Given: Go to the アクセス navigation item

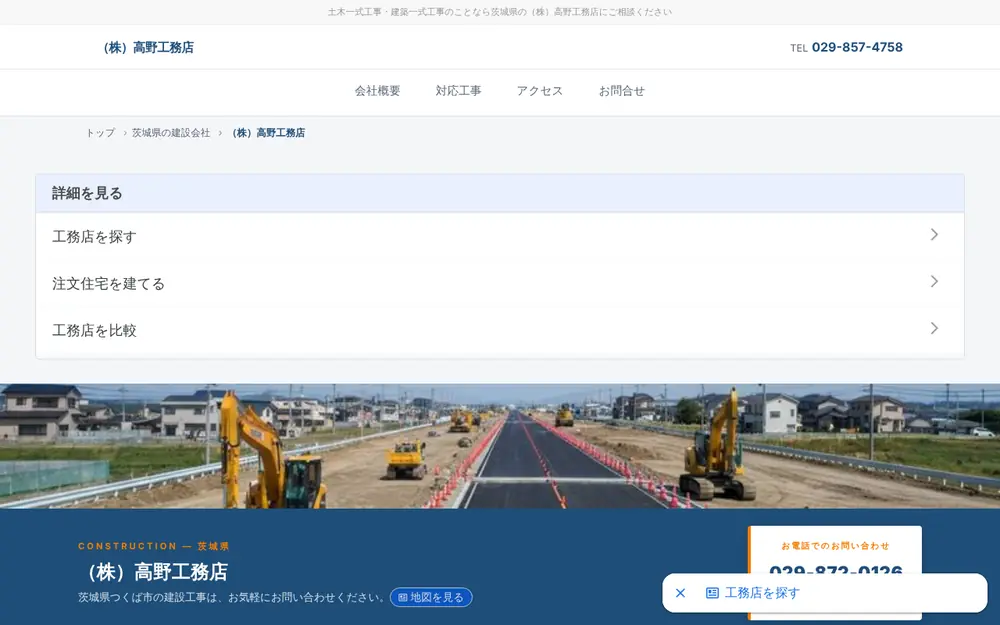Looking at the screenshot, I should click(540, 91).
